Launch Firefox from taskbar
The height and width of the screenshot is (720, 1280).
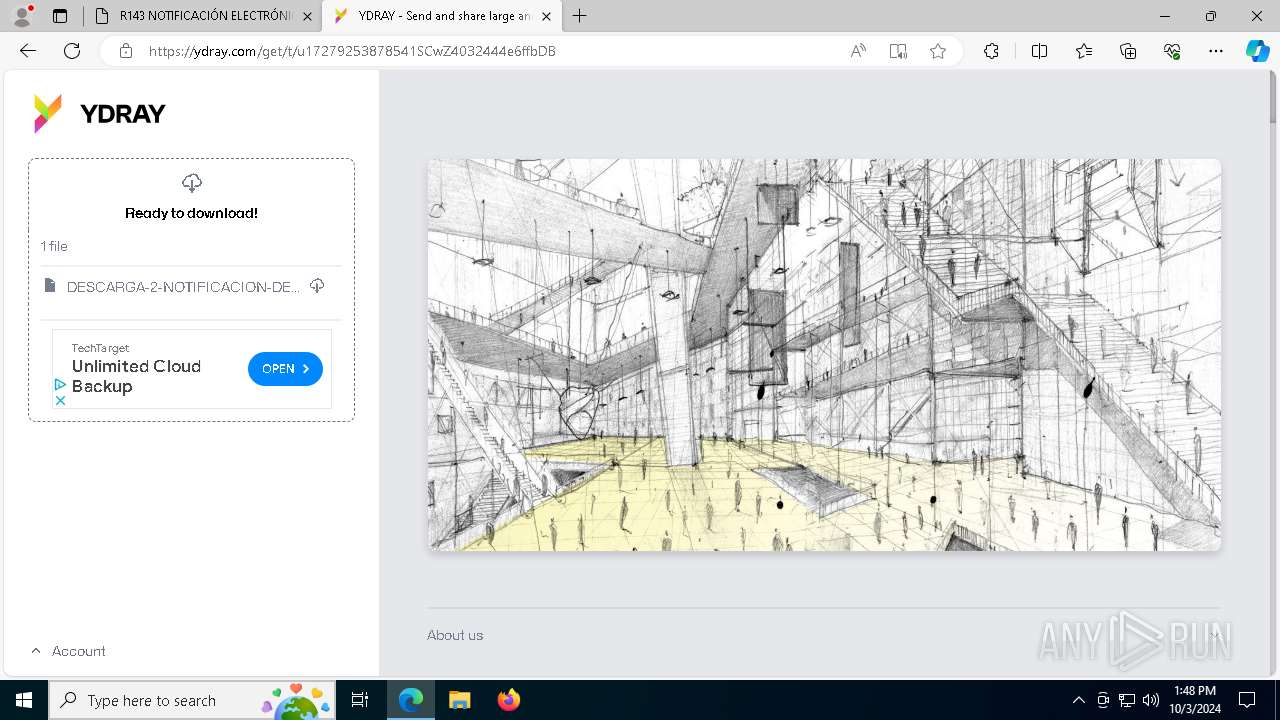pos(509,700)
